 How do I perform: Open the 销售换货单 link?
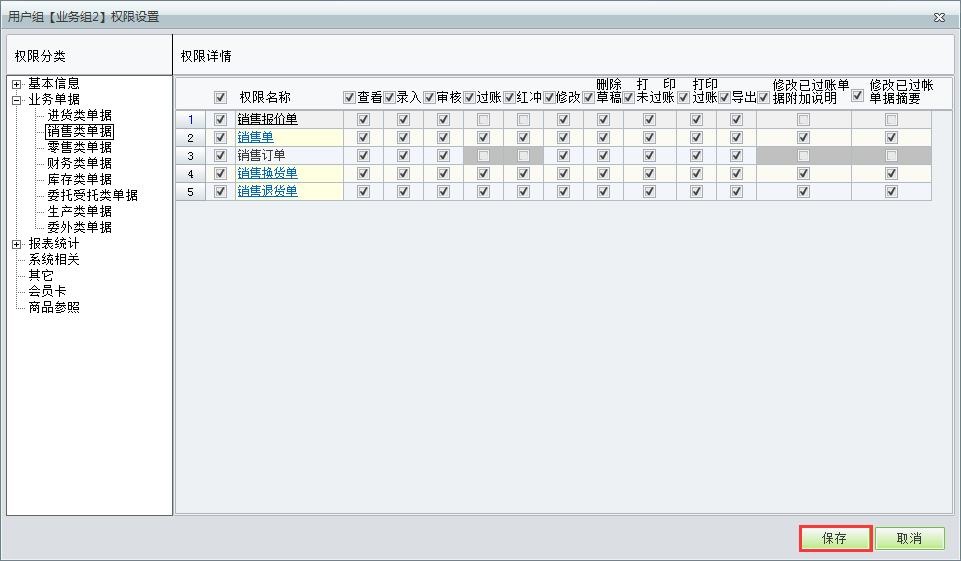267,173
